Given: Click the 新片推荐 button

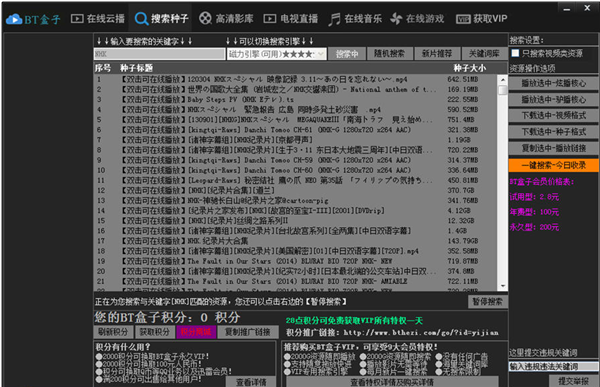Looking at the screenshot, I should (x=437, y=54).
